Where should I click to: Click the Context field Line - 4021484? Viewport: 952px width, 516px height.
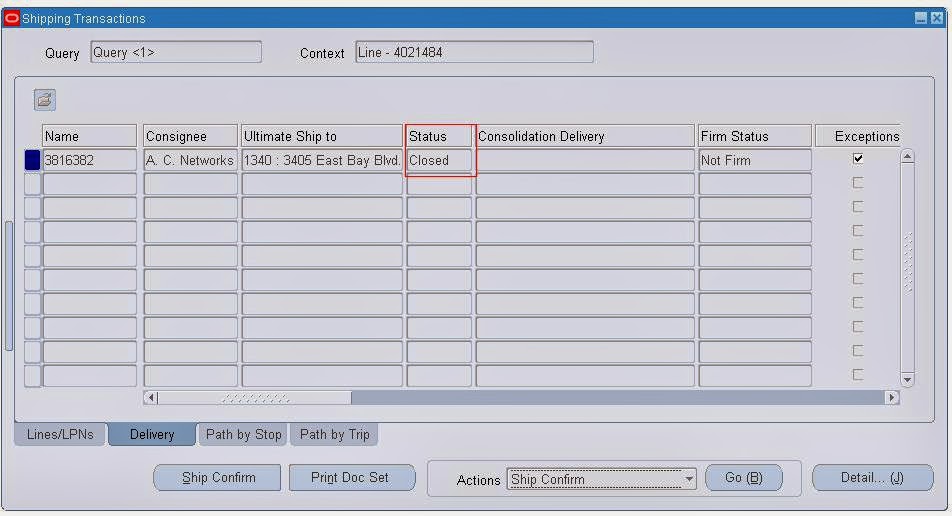(474, 52)
